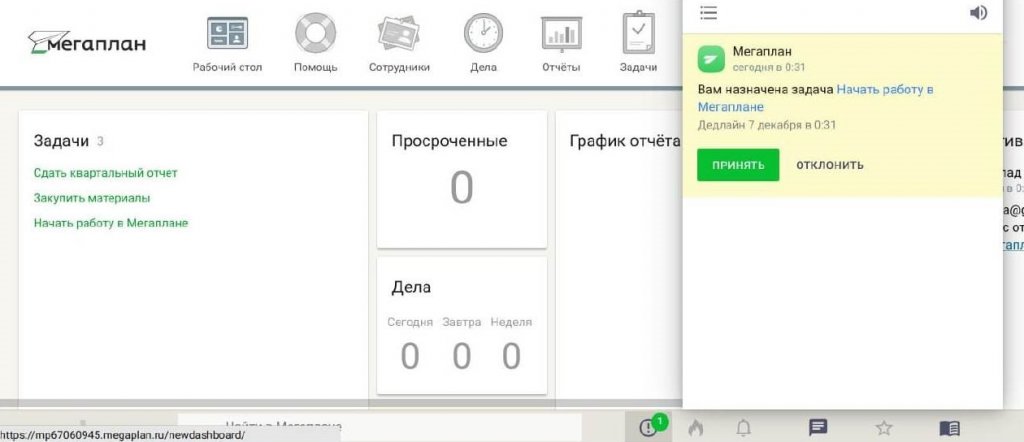Screen dimensions: 1024x442
Task: Open the flame hot items icon
Action: pyautogui.click(x=696, y=428)
